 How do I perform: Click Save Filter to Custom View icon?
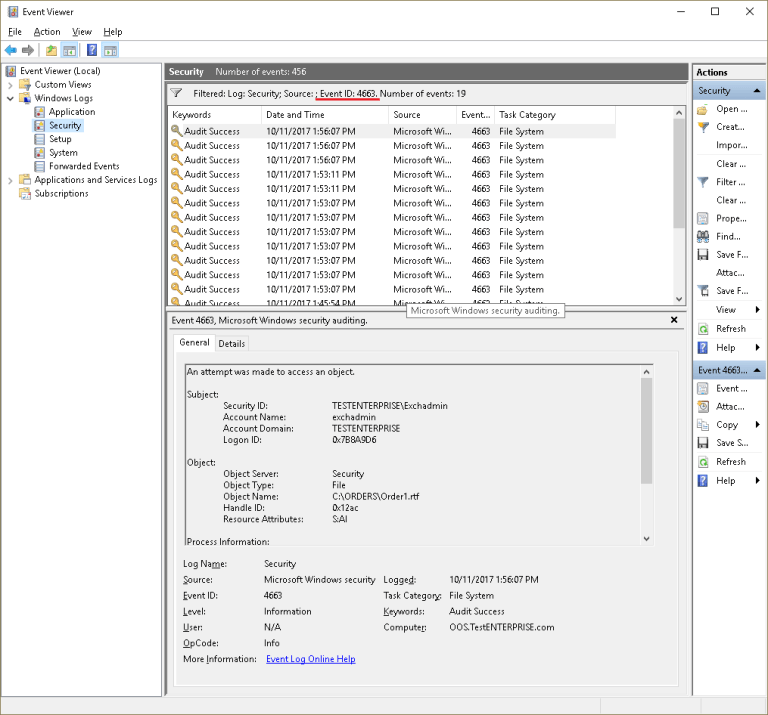pos(703,291)
